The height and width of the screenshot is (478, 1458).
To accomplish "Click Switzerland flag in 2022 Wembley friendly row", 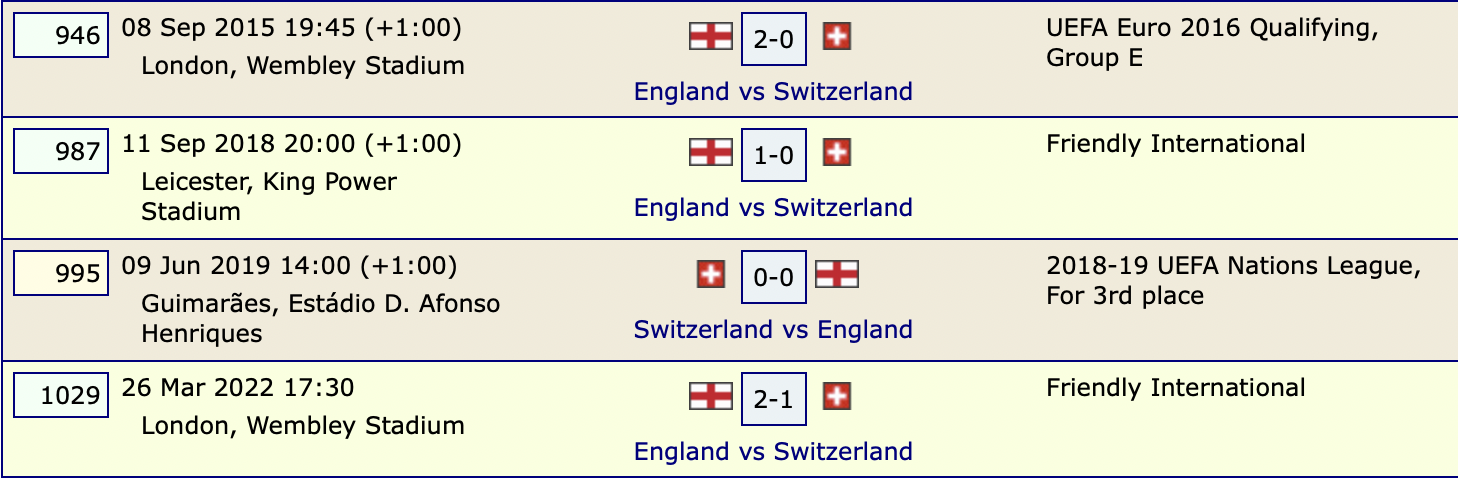I will click(x=837, y=397).
